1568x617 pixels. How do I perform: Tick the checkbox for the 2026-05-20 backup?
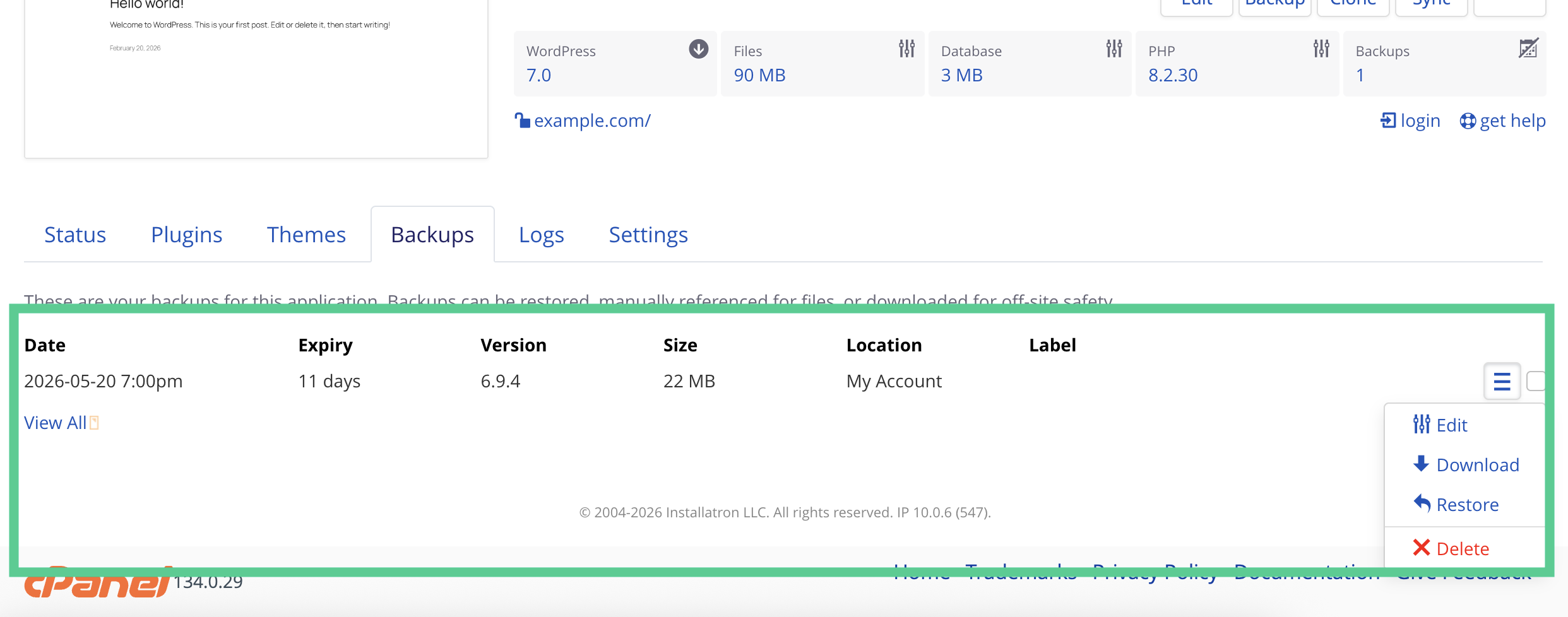click(1535, 381)
